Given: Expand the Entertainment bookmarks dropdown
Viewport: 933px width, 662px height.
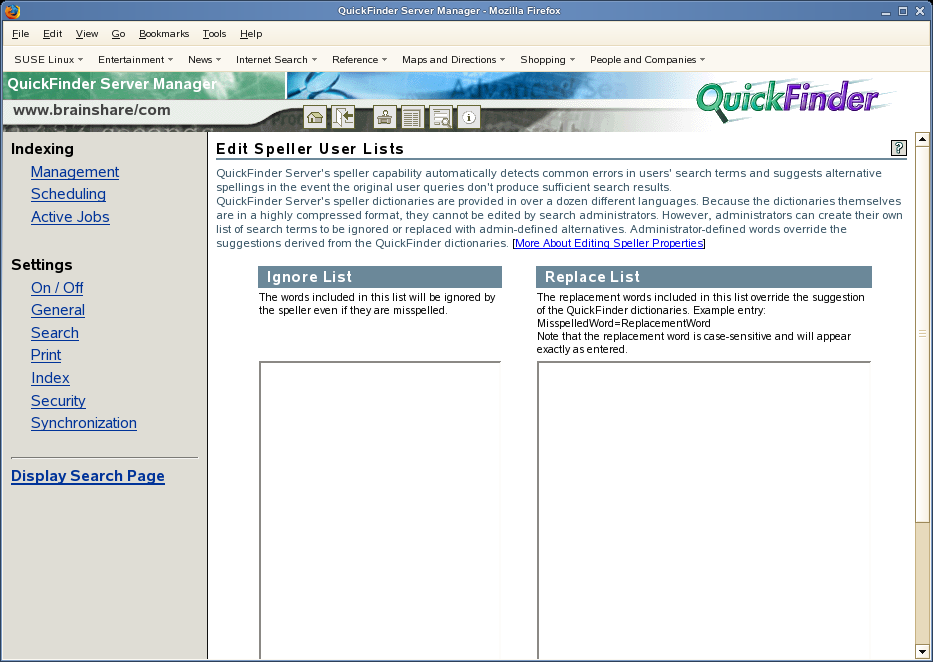Looking at the screenshot, I should pos(136,59).
